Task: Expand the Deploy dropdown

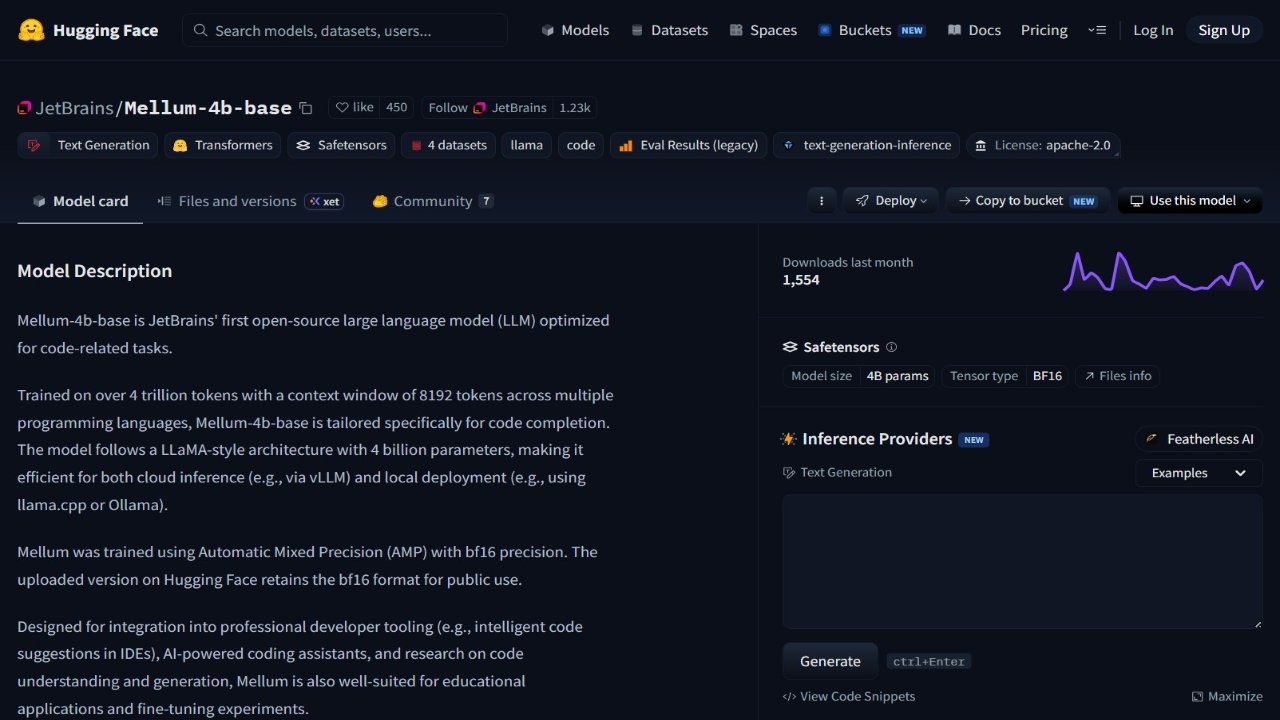Action: point(891,201)
